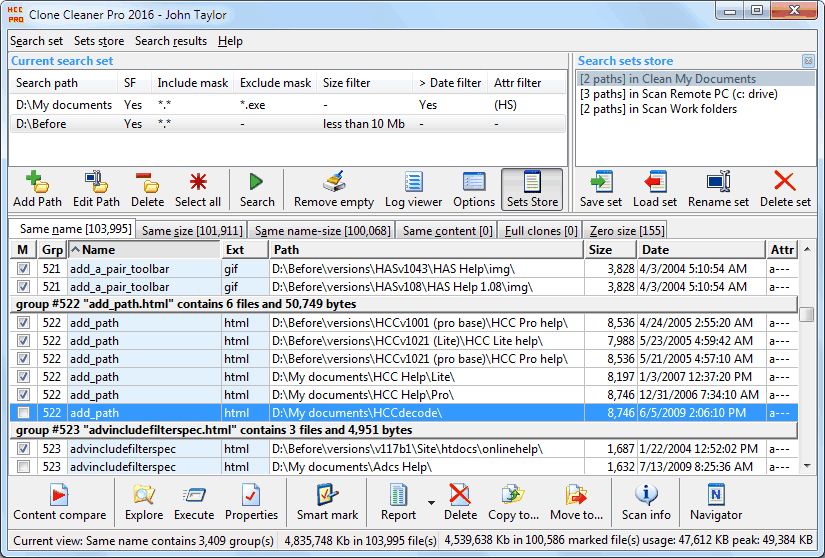Check advincludefilterspec in Adcs Help row

coord(23,466)
